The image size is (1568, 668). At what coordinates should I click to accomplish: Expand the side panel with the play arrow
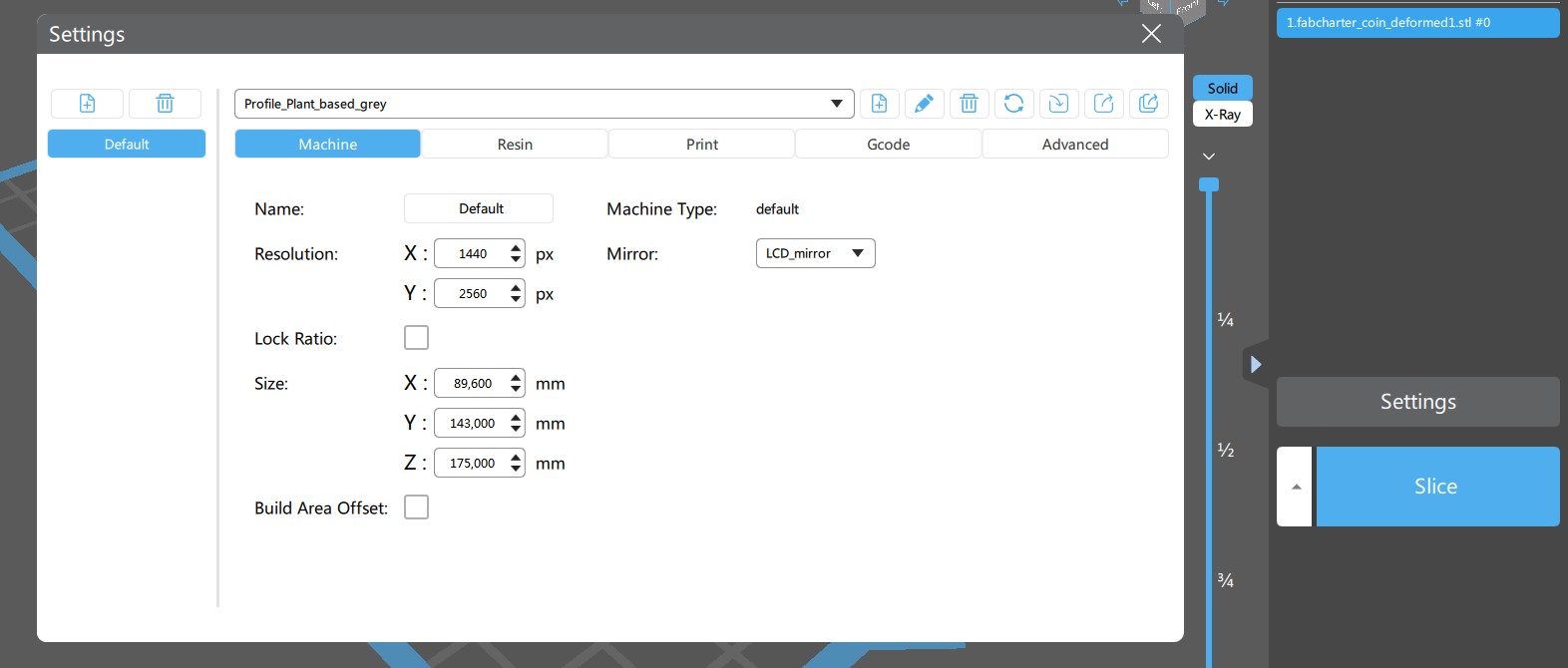coord(1256,364)
